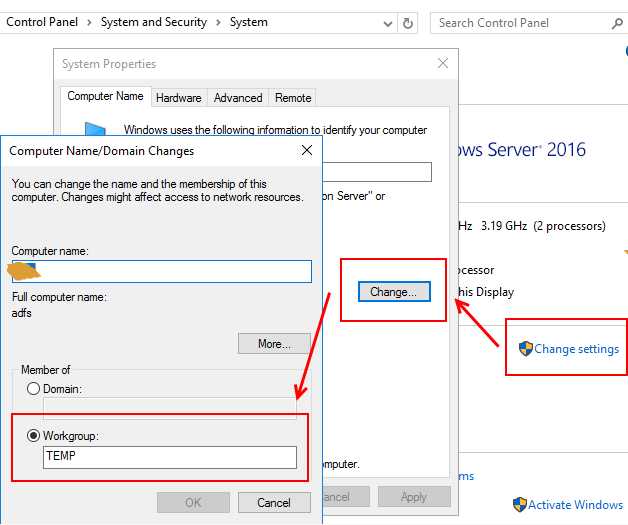Expand chevron after System and Security
Viewport: 628px width, 525px height.
218,23
